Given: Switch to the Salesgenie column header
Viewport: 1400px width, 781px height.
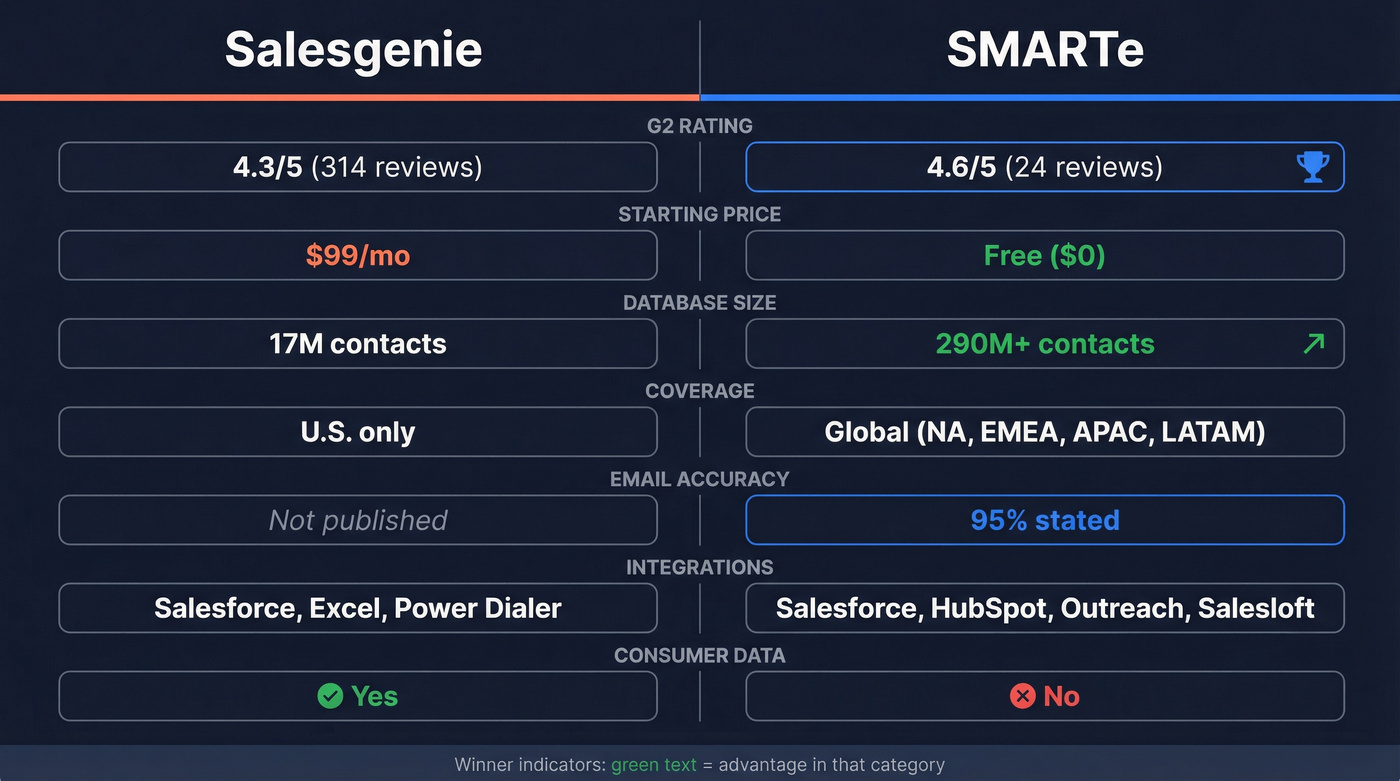Looking at the screenshot, I should pyautogui.click(x=353, y=48).
